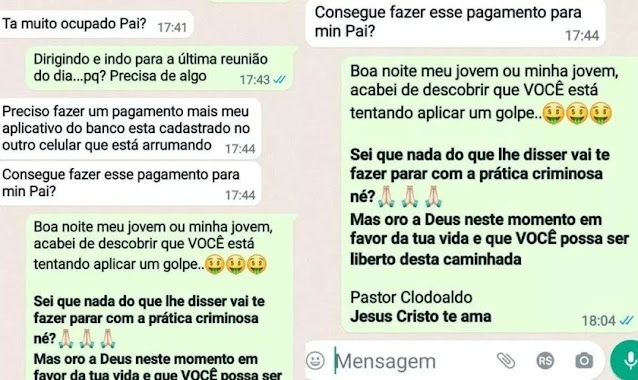Tap read ticks next to 18:04
This screenshot has width=638, height=380.
(626, 321)
